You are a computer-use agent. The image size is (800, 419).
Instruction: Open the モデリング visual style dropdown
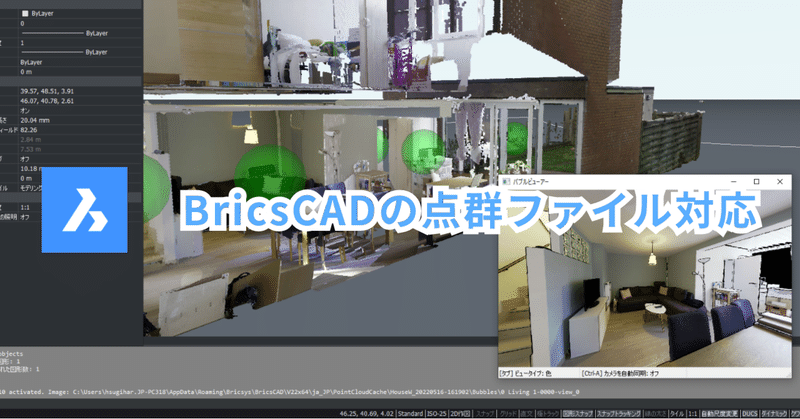[x=31, y=188]
